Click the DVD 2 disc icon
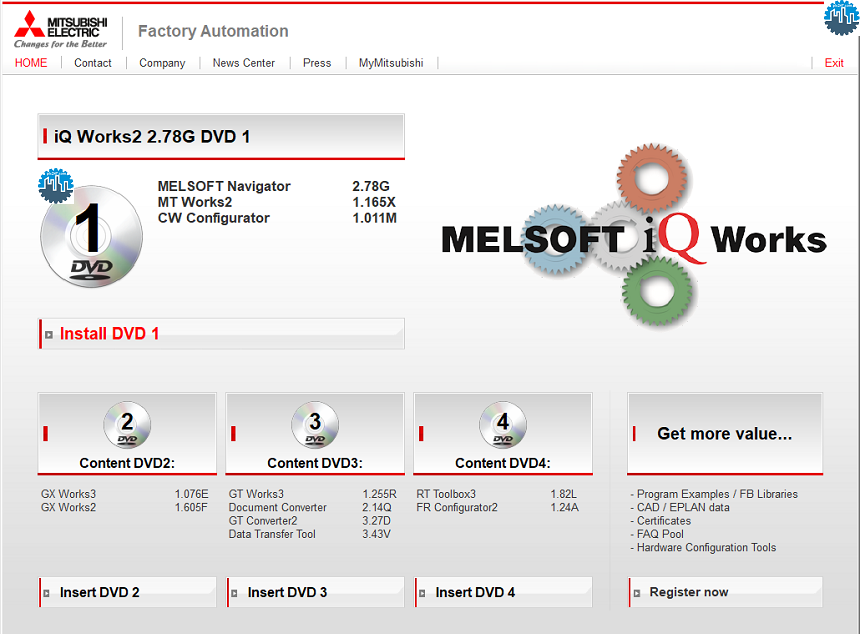The width and height of the screenshot is (860, 634). tap(127, 425)
